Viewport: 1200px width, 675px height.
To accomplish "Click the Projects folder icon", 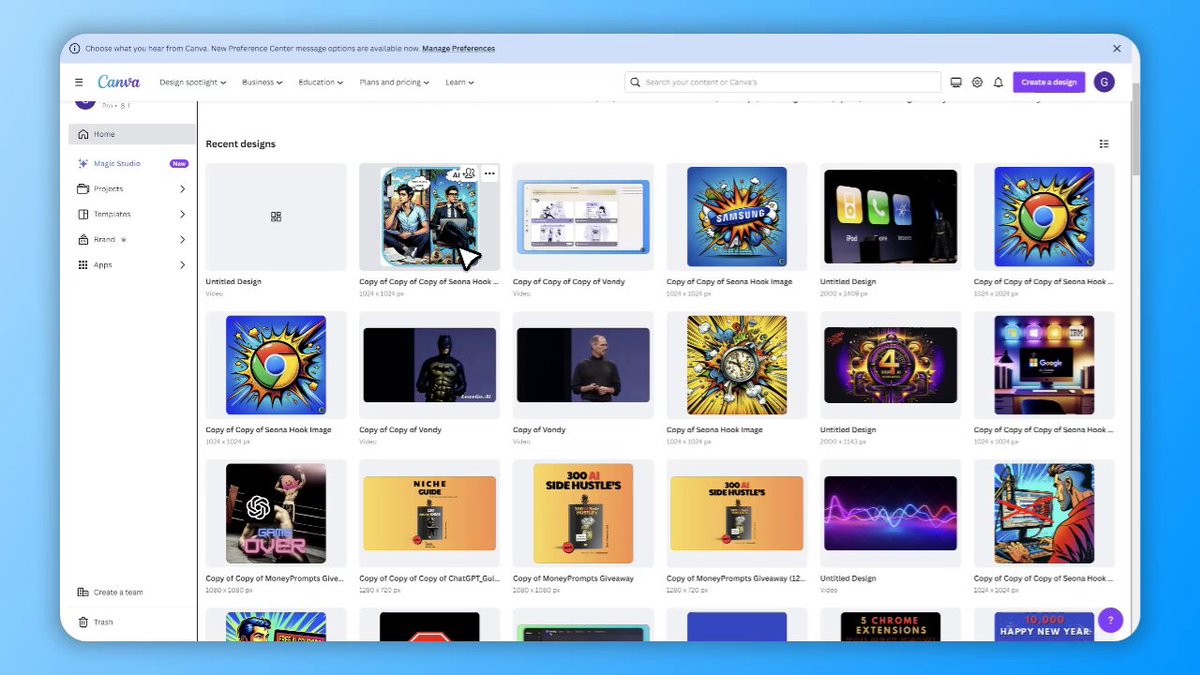I will pos(84,189).
